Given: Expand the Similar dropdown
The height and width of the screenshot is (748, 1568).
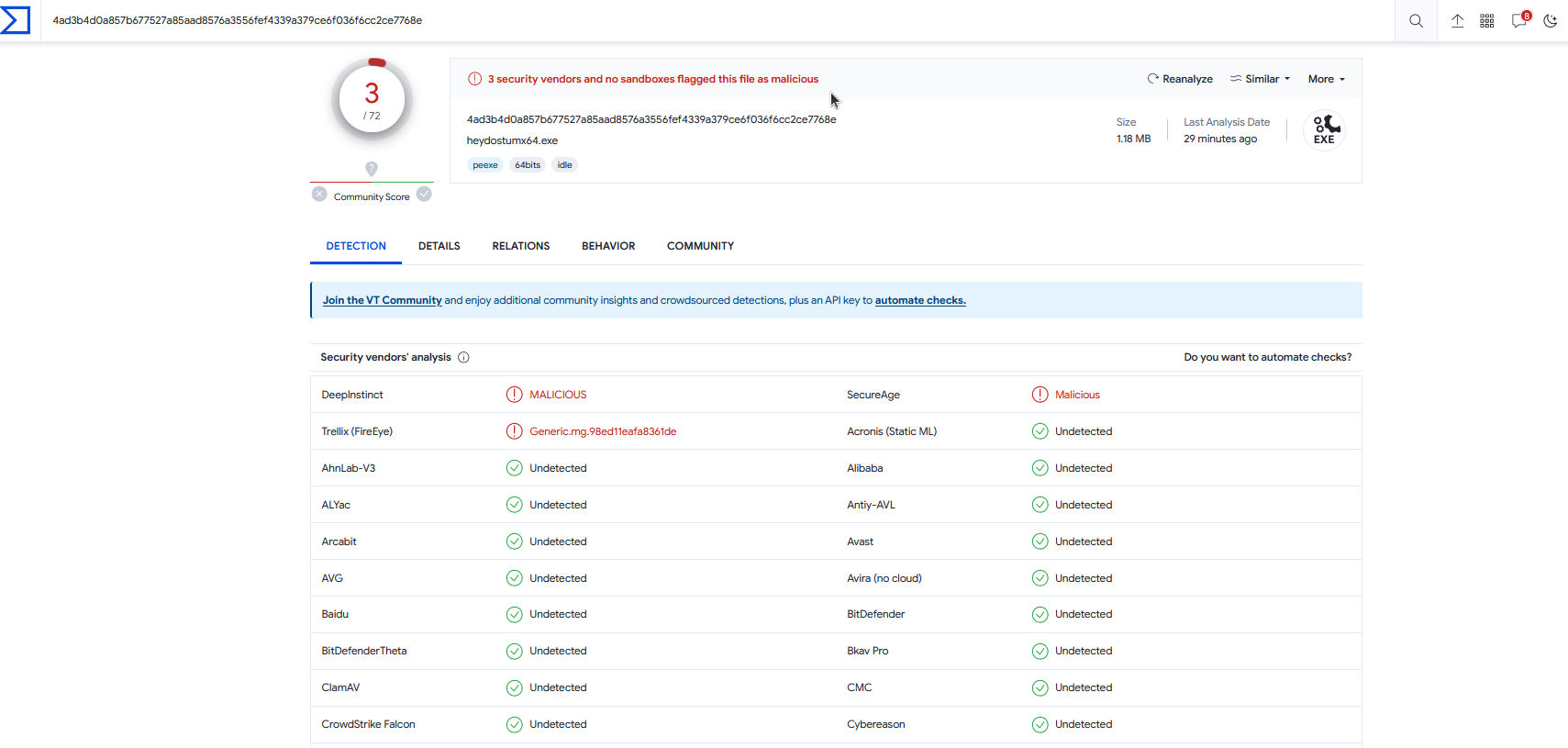Looking at the screenshot, I should tap(1261, 79).
